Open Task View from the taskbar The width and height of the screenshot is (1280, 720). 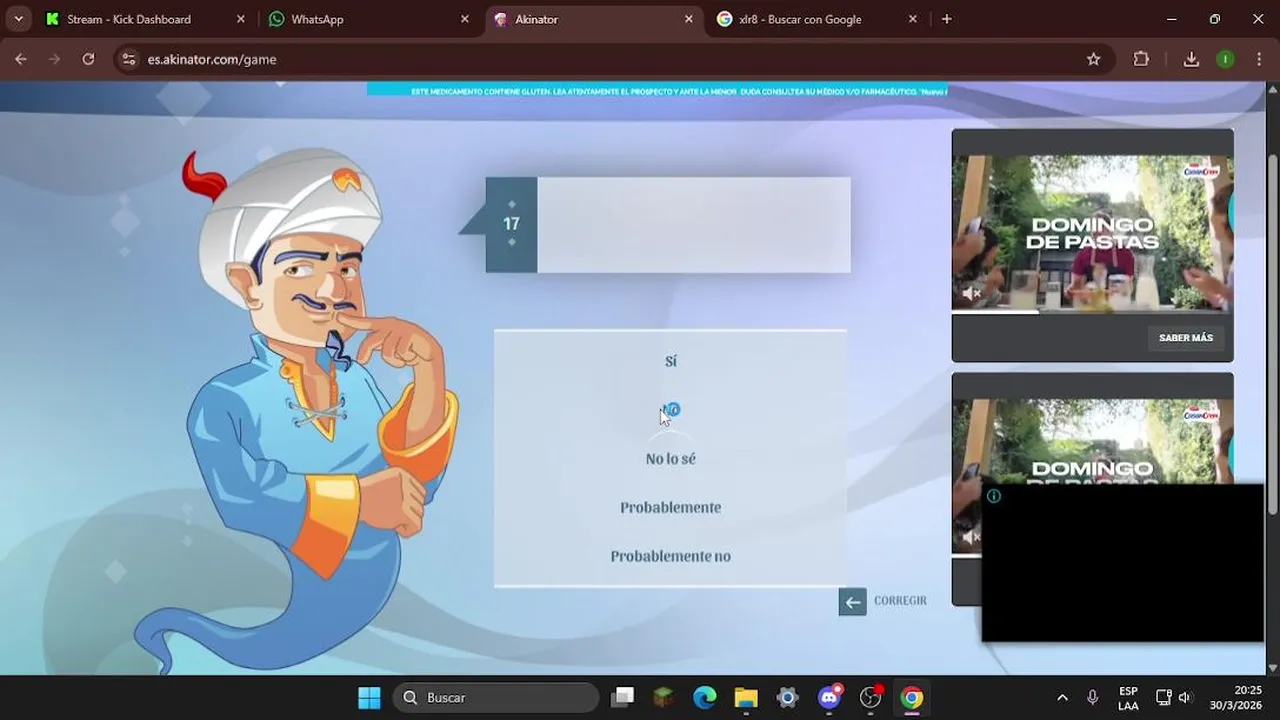[x=624, y=697]
